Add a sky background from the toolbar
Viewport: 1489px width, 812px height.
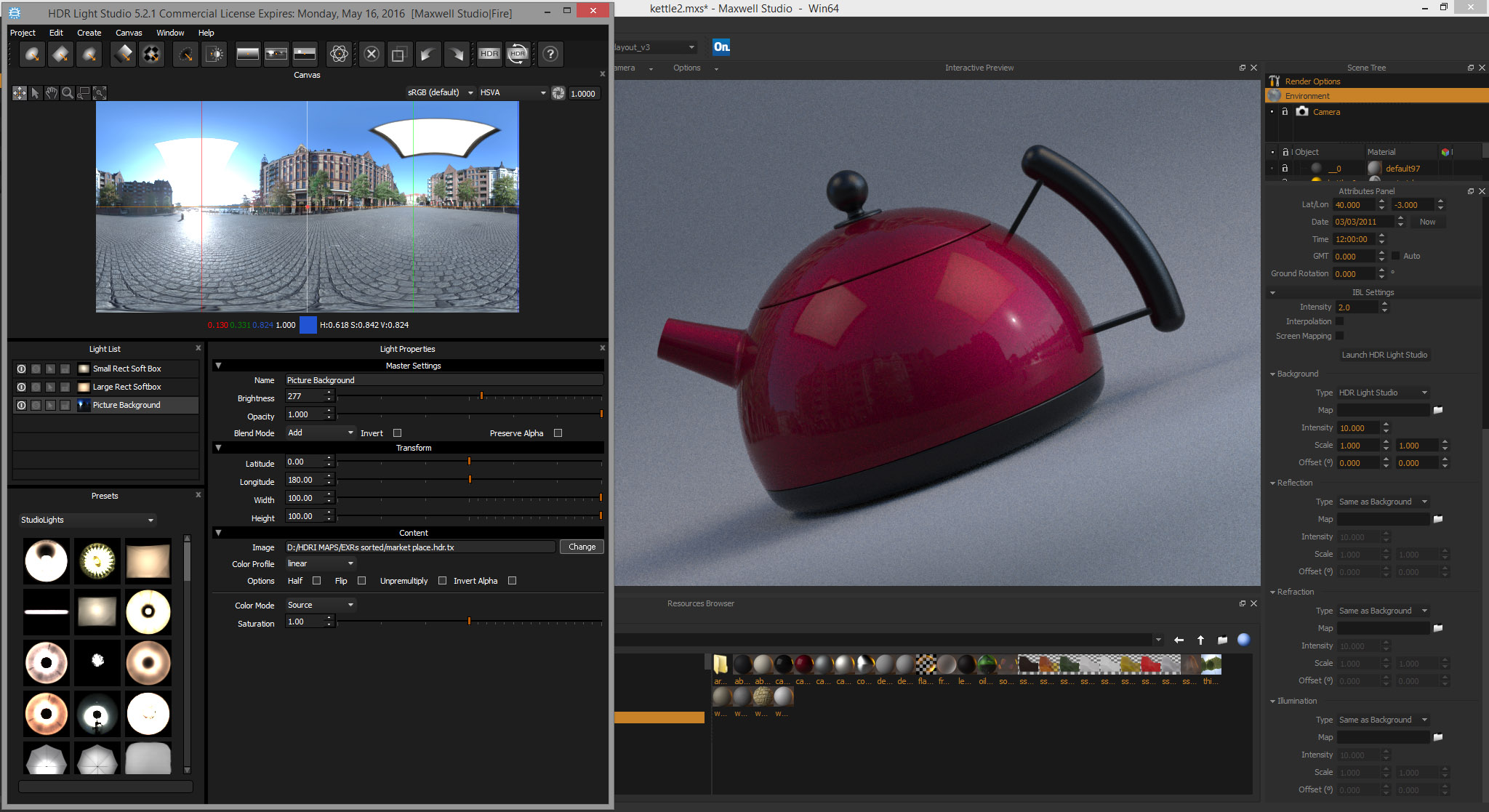pyautogui.click(x=305, y=55)
